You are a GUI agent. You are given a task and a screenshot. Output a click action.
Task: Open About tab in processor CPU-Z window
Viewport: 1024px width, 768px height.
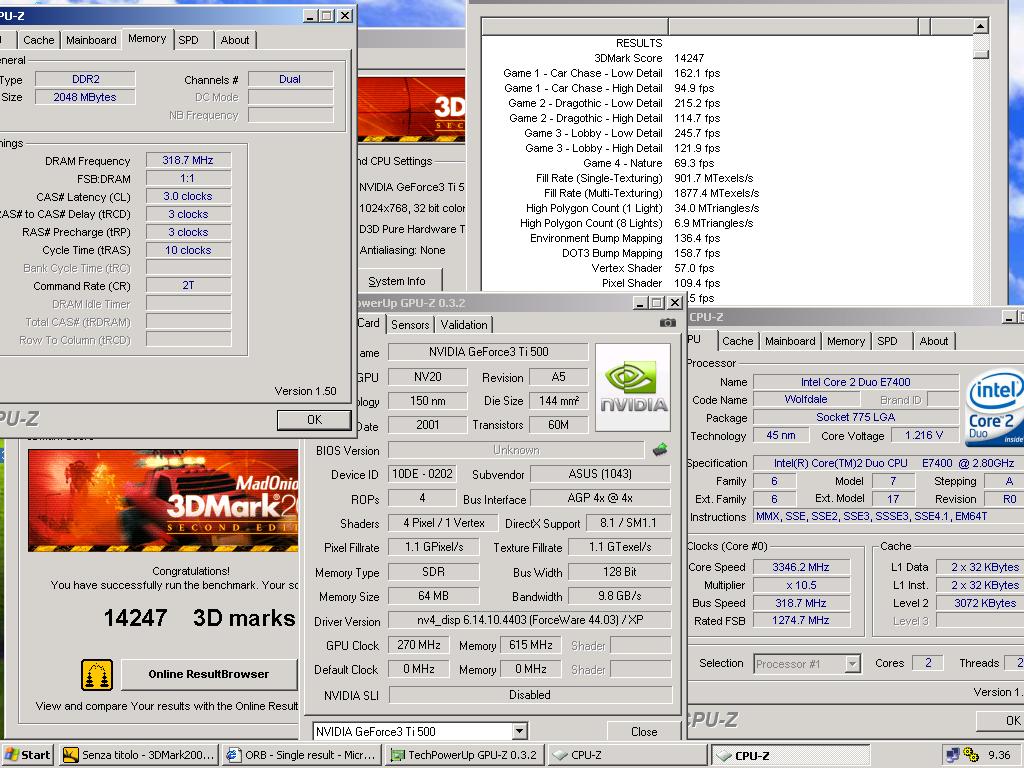(x=934, y=341)
